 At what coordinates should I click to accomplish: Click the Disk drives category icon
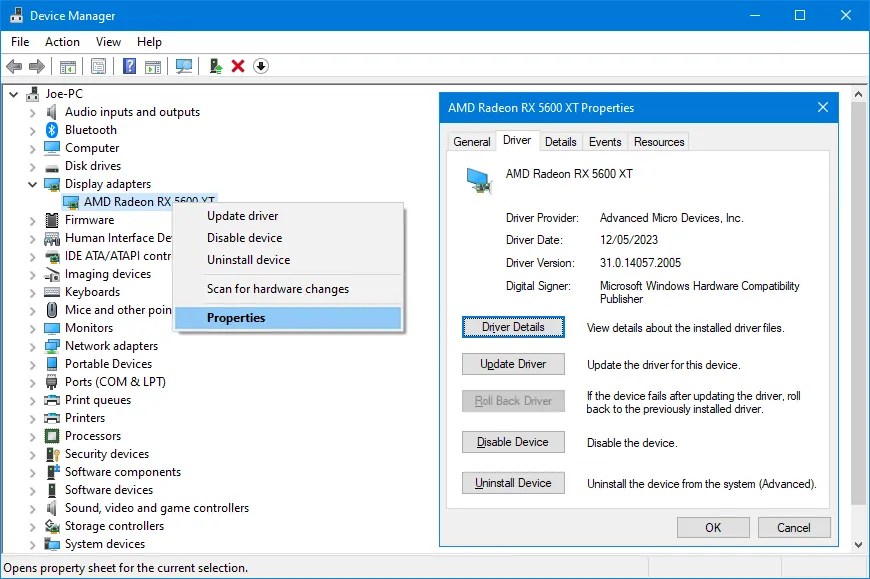52,167
